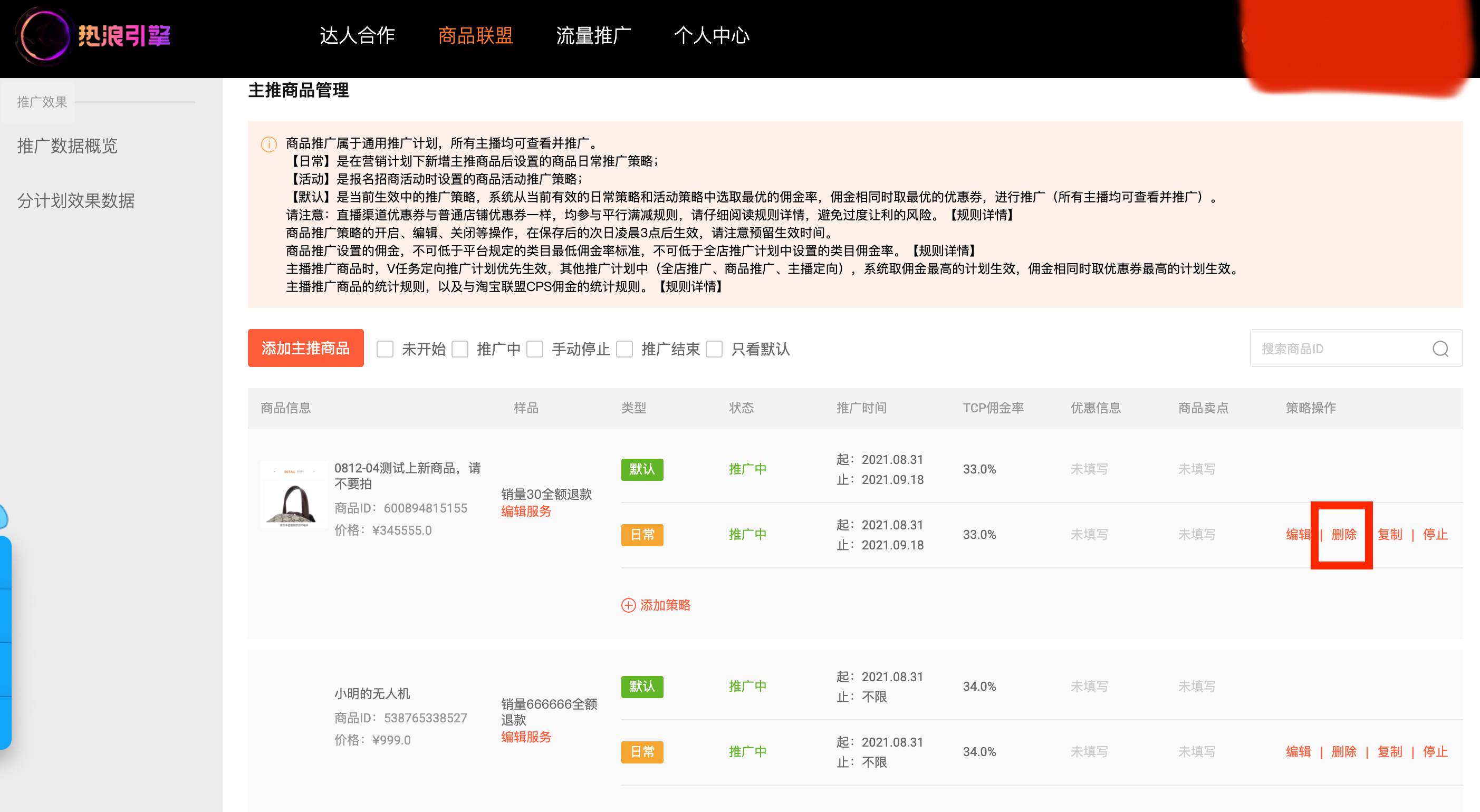
Task: Click the 主推商品管理 page heading
Action: pos(298,90)
